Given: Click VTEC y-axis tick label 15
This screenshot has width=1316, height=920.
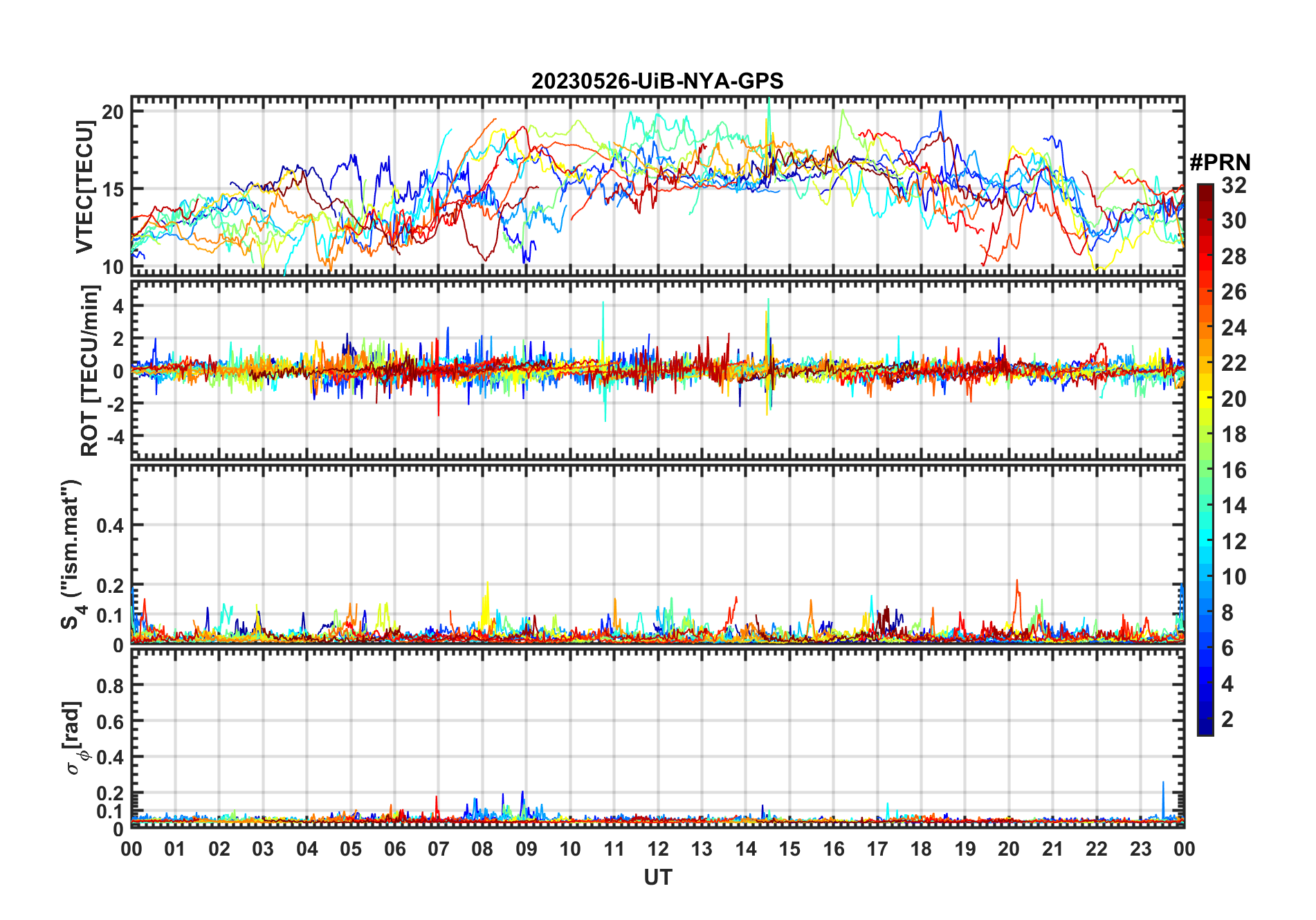Looking at the screenshot, I should [x=113, y=189].
